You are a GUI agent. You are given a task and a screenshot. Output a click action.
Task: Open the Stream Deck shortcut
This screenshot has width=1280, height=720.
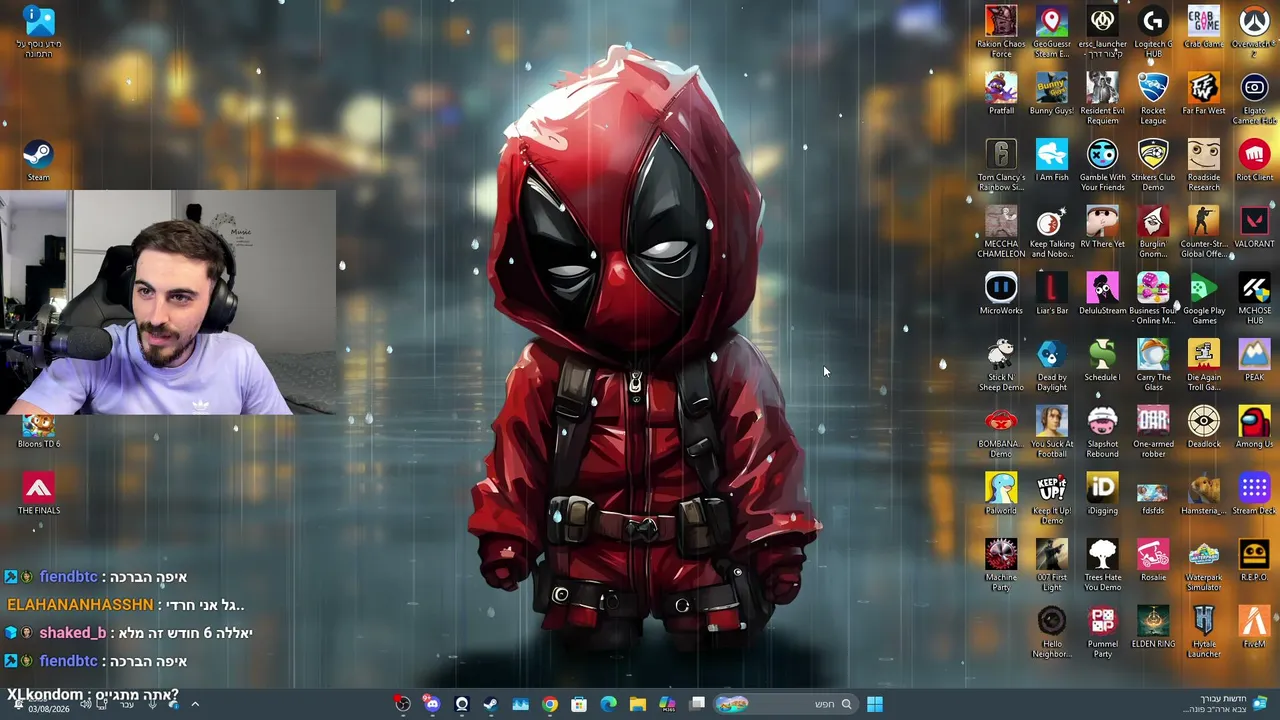tap(1254, 494)
